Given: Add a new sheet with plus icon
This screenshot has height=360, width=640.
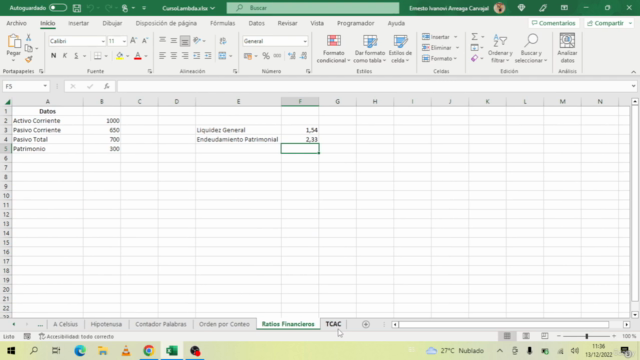Looking at the screenshot, I should [x=366, y=324].
